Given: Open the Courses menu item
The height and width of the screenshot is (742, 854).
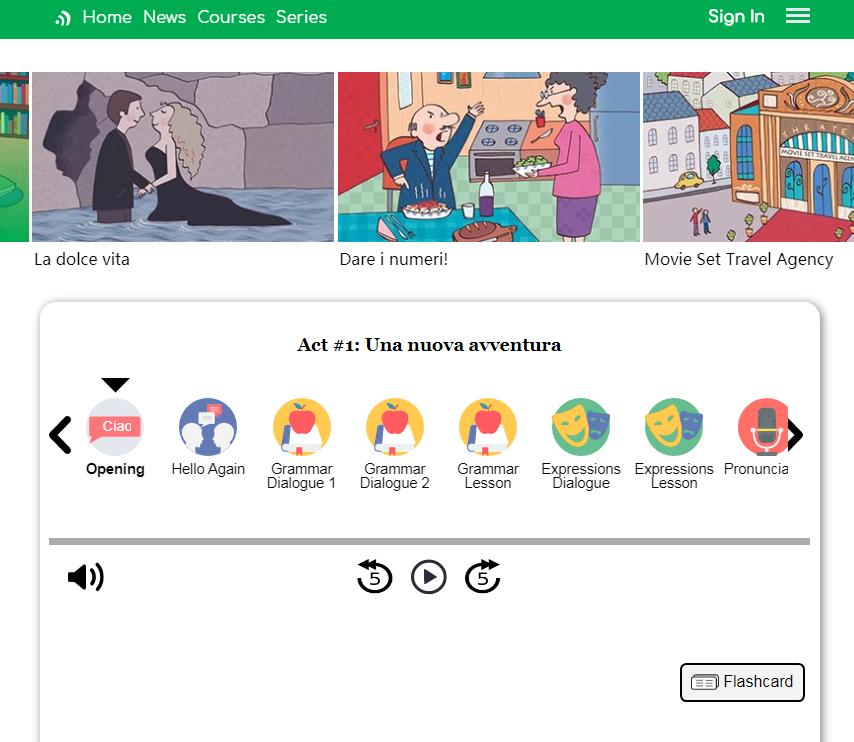Looking at the screenshot, I should [x=231, y=17].
